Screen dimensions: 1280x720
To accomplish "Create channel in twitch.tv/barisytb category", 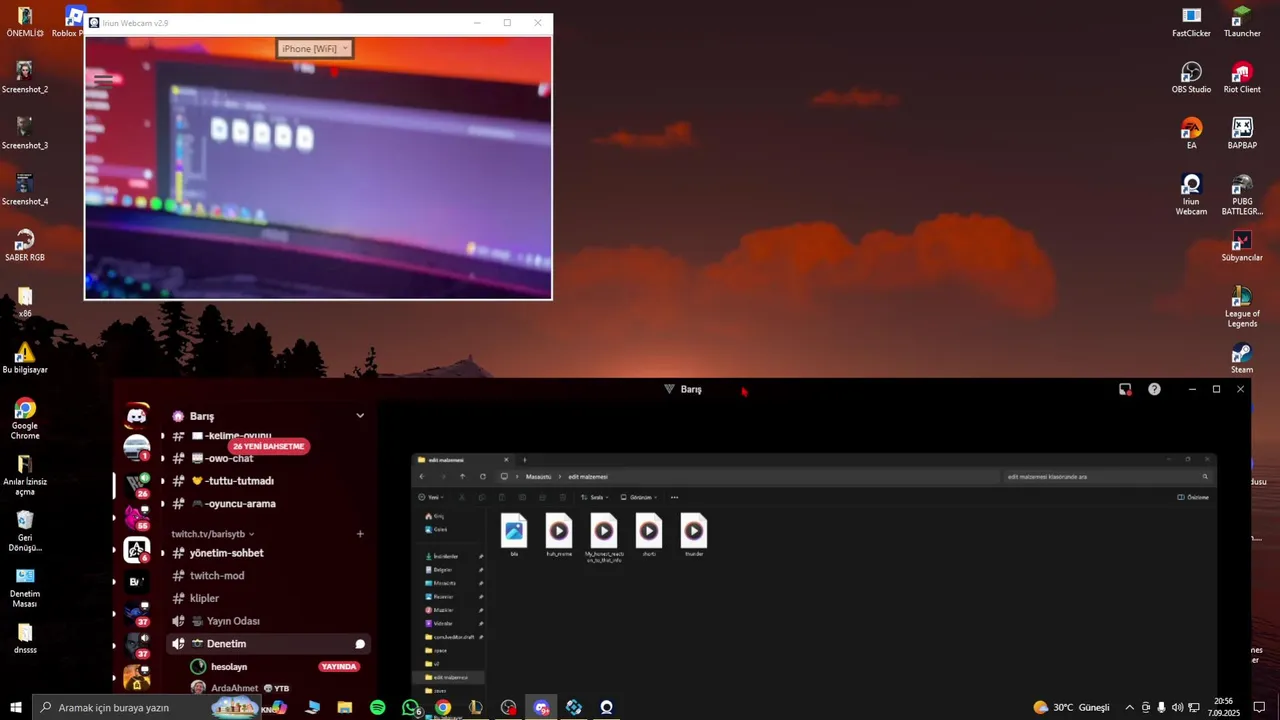I will point(360,534).
